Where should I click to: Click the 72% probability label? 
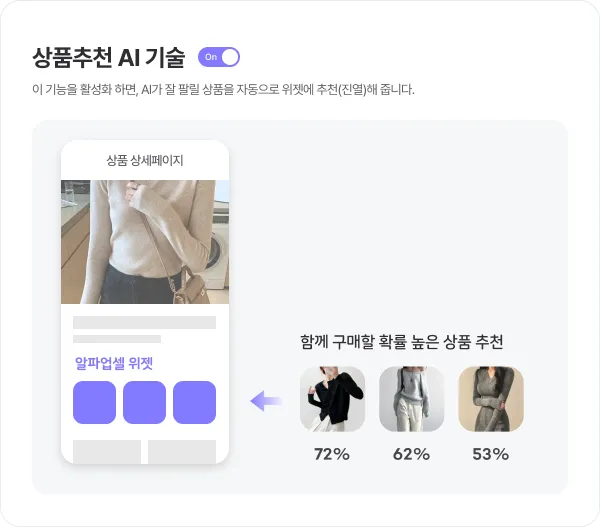click(x=332, y=454)
